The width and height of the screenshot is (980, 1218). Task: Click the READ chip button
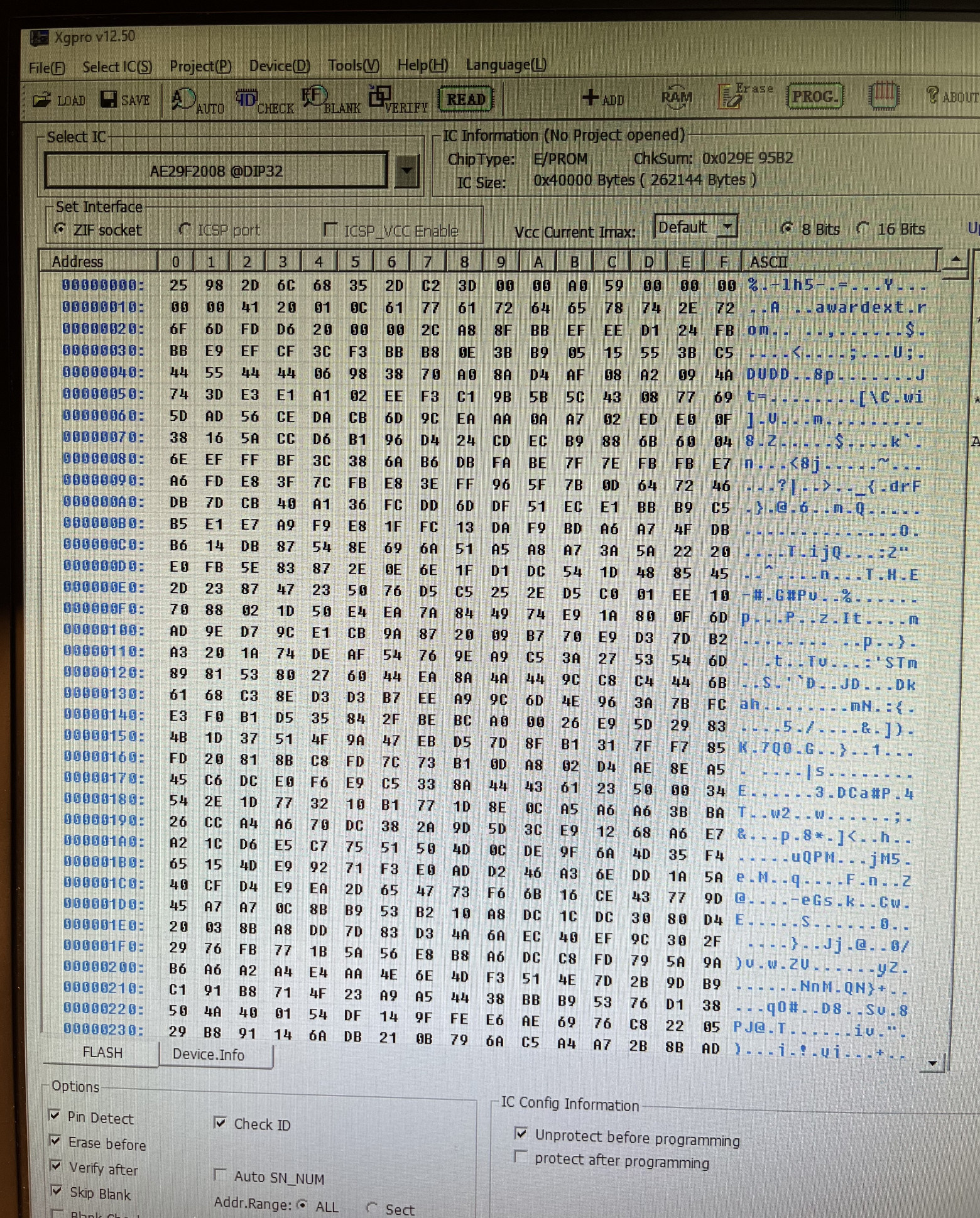(465, 99)
